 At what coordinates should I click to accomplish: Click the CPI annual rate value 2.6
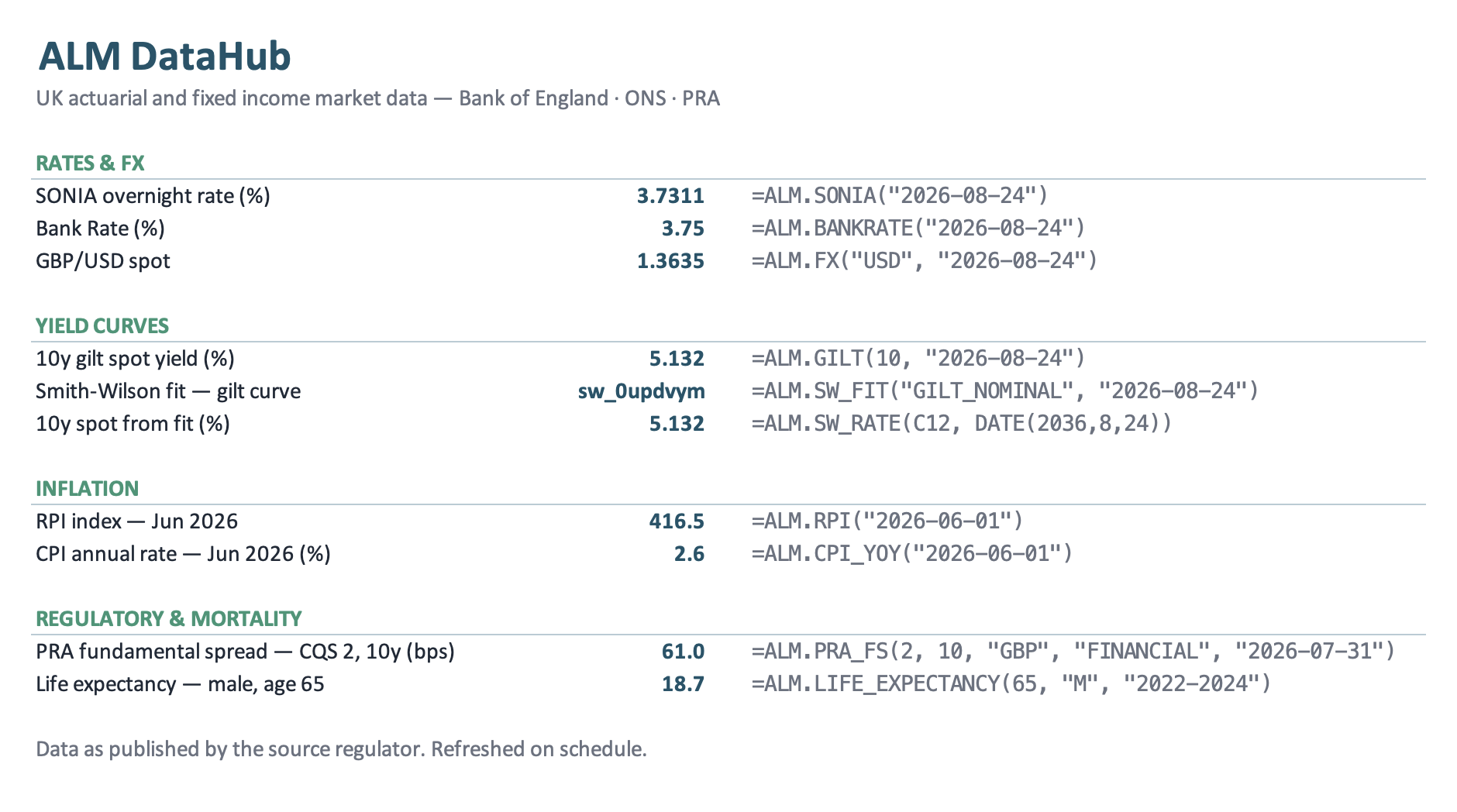coord(689,554)
